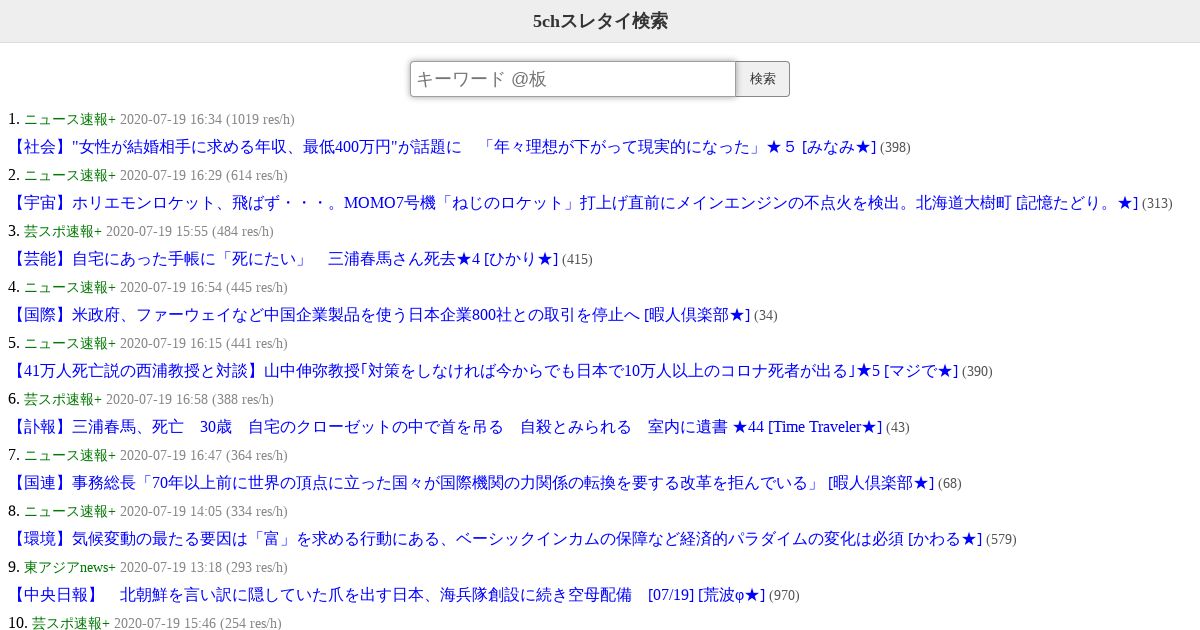Open the 【環境】気候変動の最たる要因 thread

point(495,539)
